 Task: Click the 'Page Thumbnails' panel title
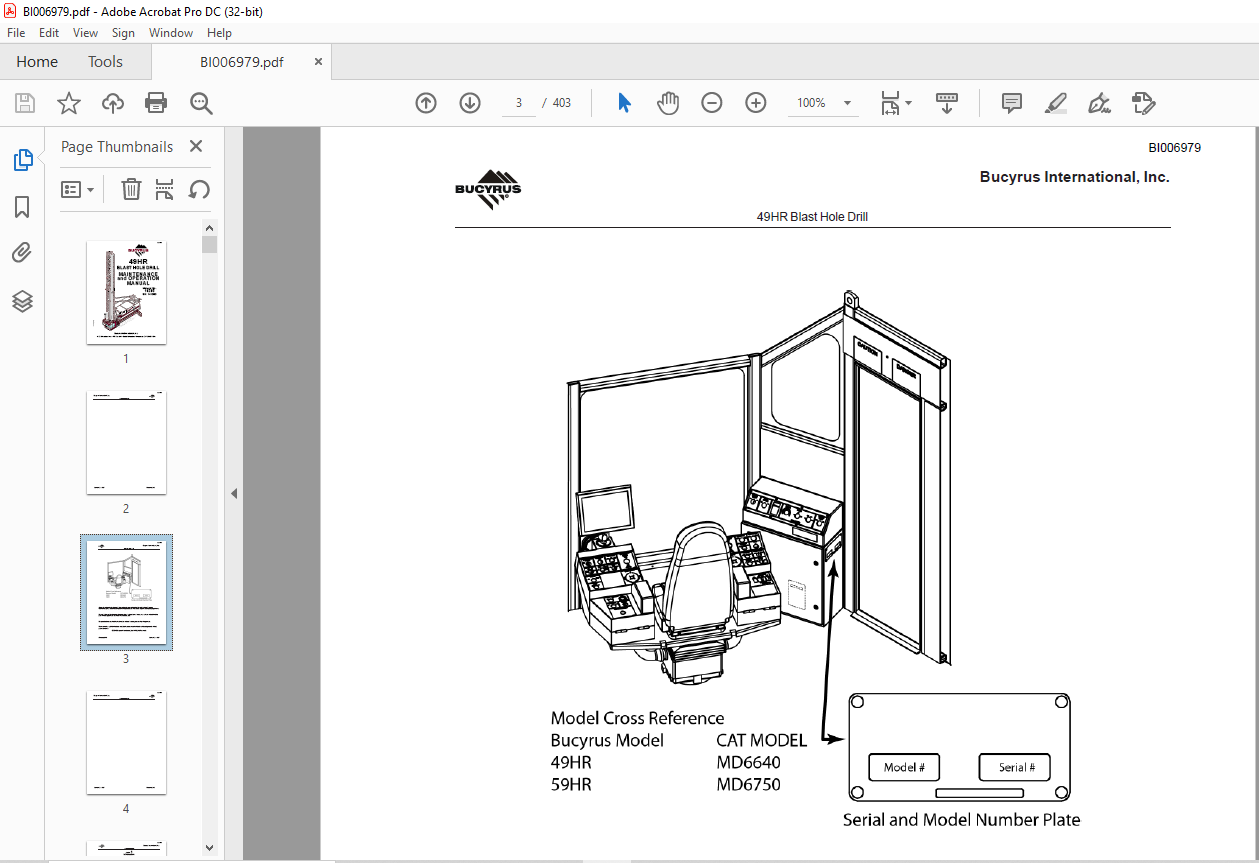pyautogui.click(x=117, y=146)
